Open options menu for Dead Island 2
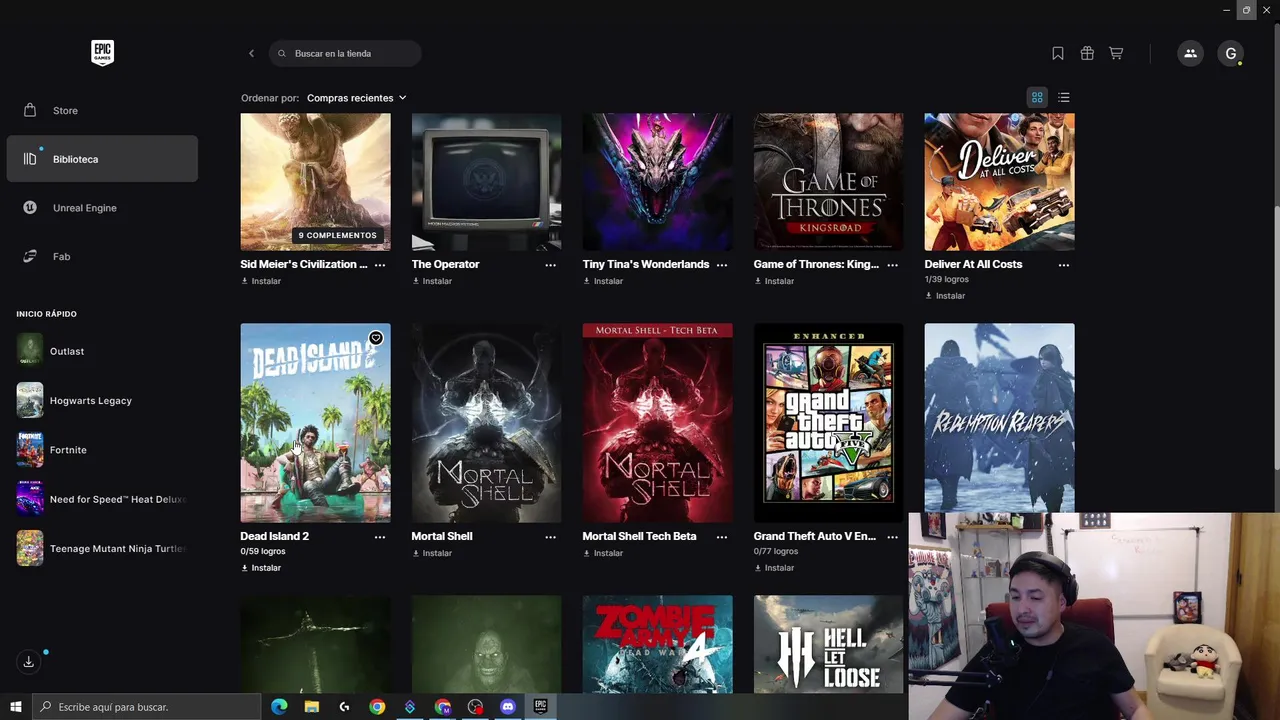Image resolution: width=1280 pixels, height=720 pixels. point(380,537)
